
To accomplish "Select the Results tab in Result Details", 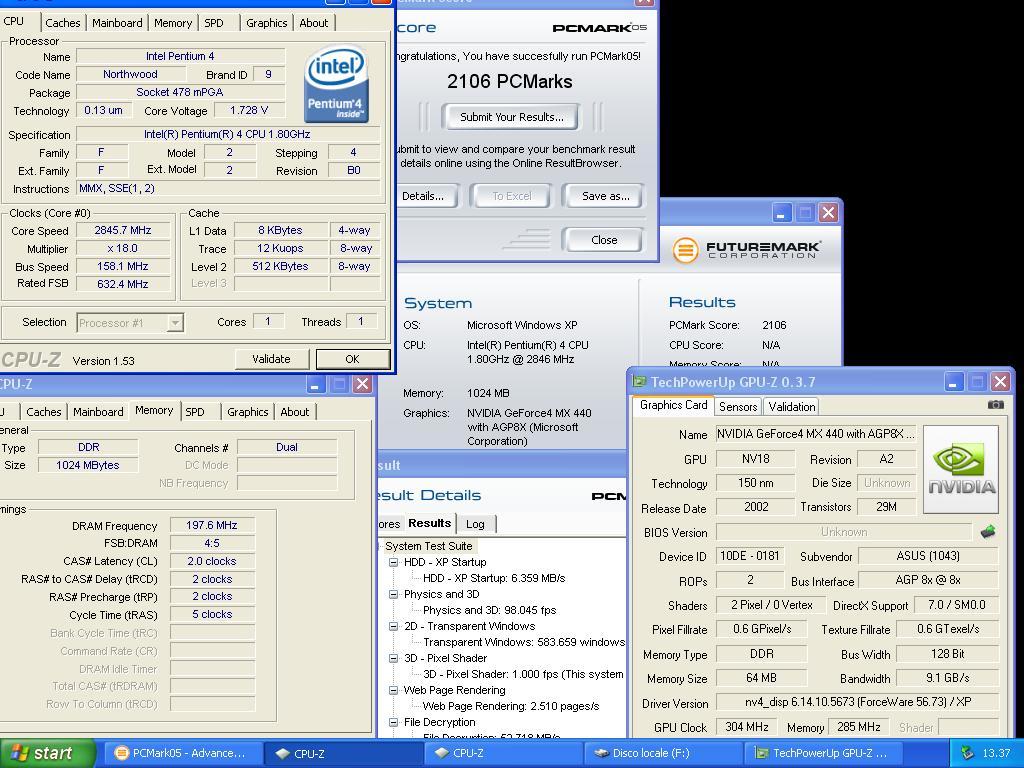I will (429, 523).
